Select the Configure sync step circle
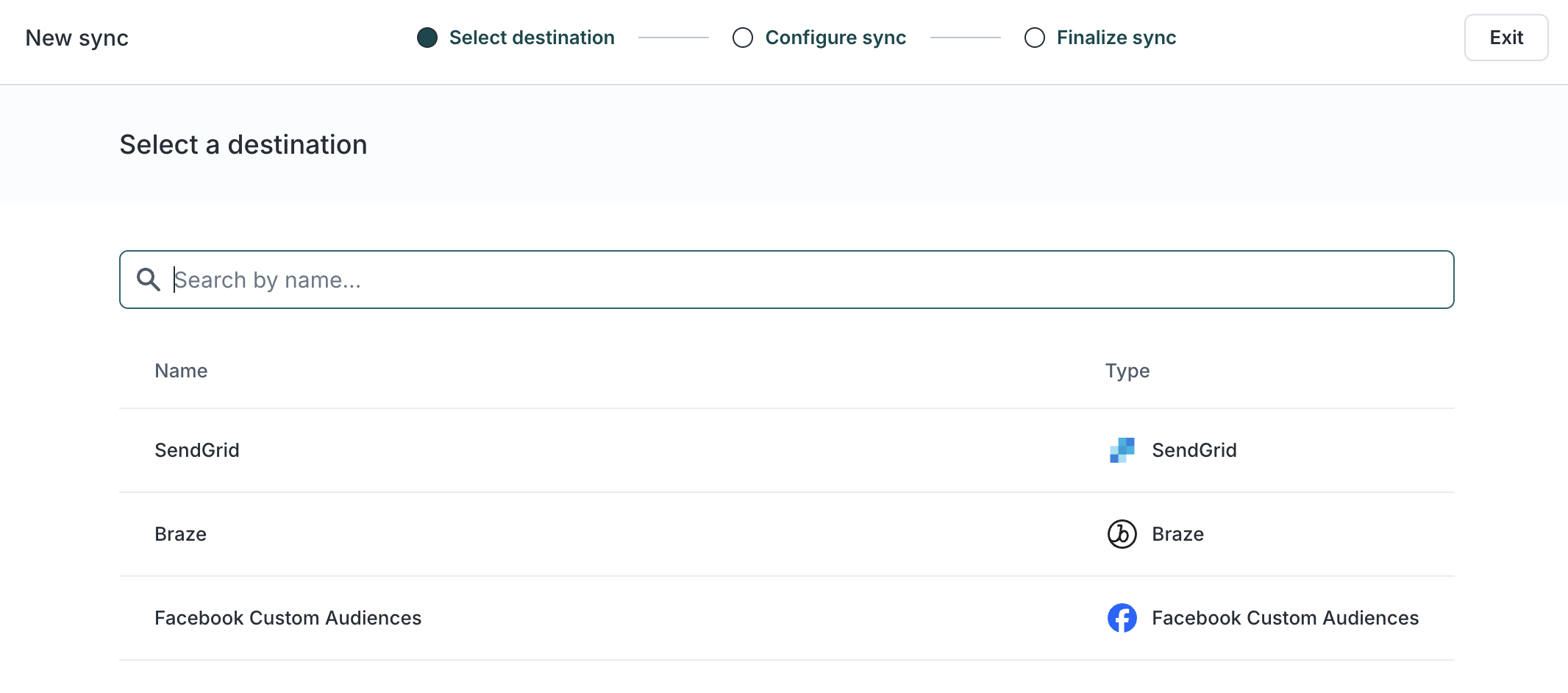 pyautogui.click(x=743, y=38)
